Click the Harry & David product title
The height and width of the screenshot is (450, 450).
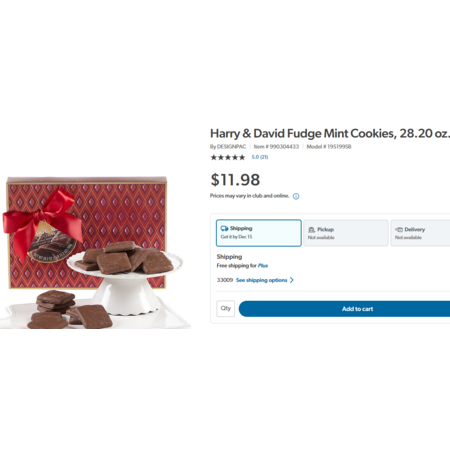coord(330,133)
